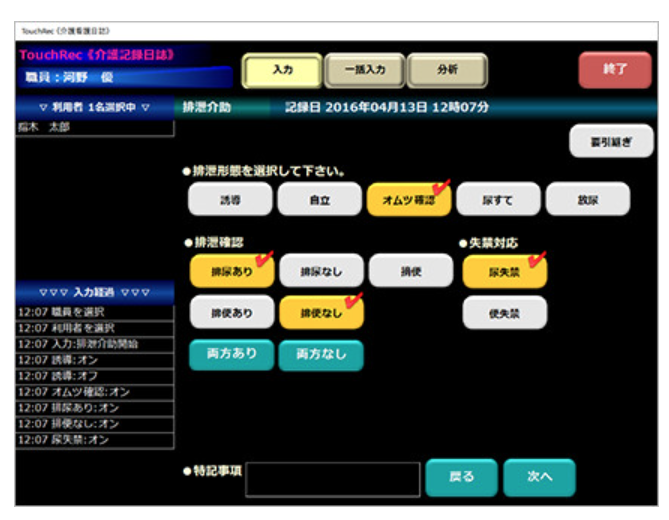
Task: Click the teal 両方あり button
Action: click(231, 355)
